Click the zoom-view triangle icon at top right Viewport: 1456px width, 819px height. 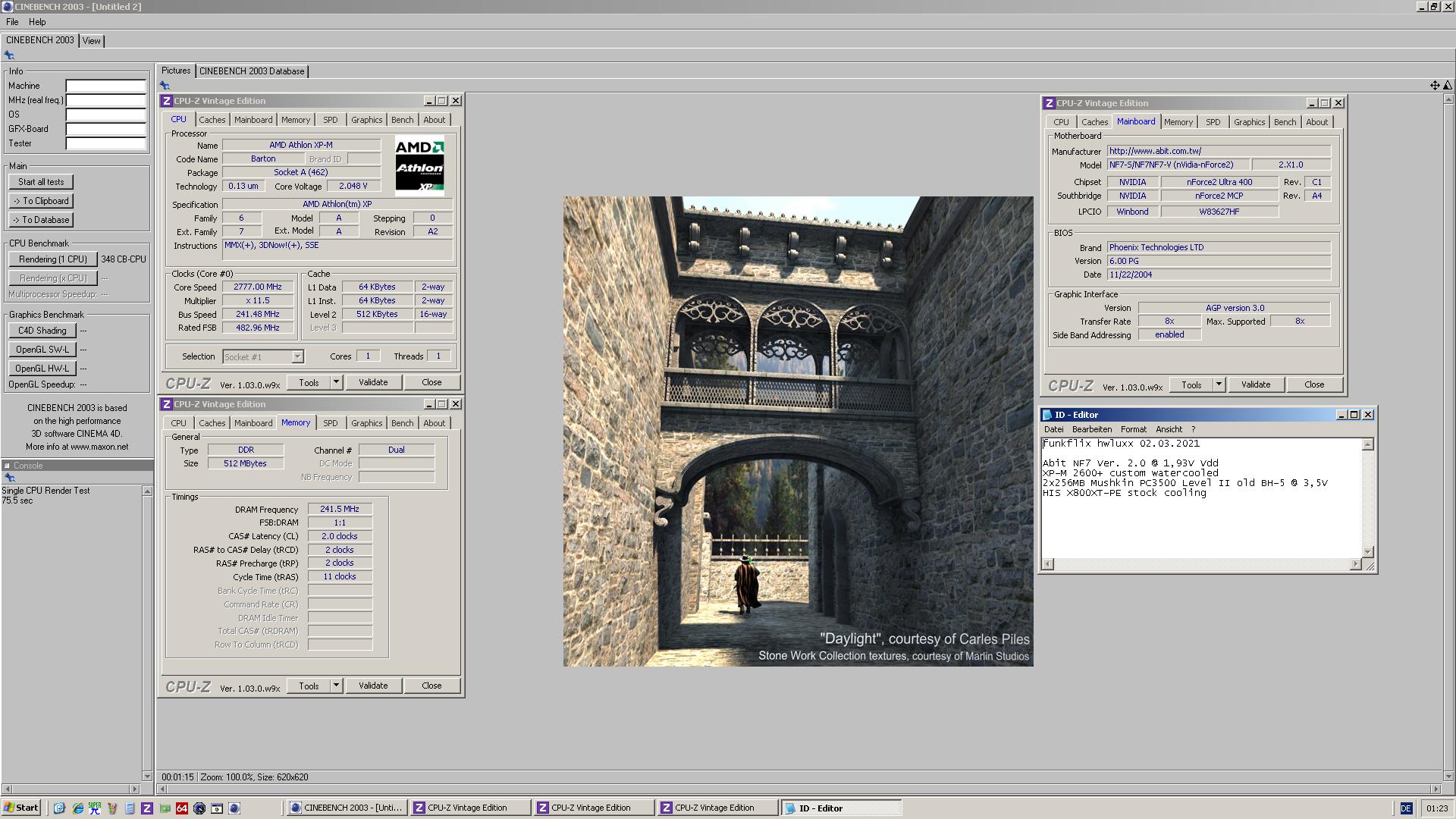[1448, 86]
